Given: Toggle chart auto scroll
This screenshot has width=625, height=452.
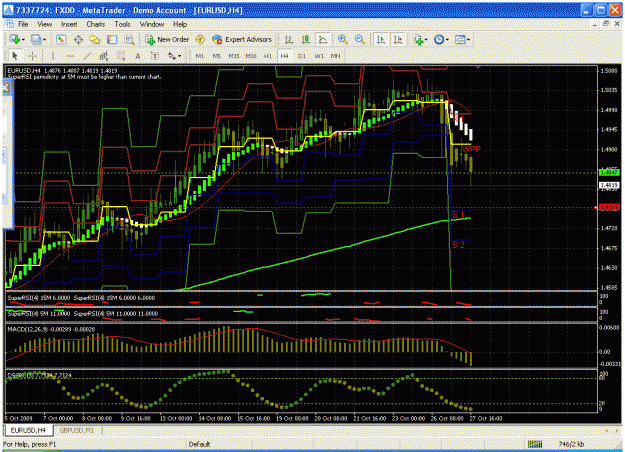Looking at the screenshot, I should point(381,39).
